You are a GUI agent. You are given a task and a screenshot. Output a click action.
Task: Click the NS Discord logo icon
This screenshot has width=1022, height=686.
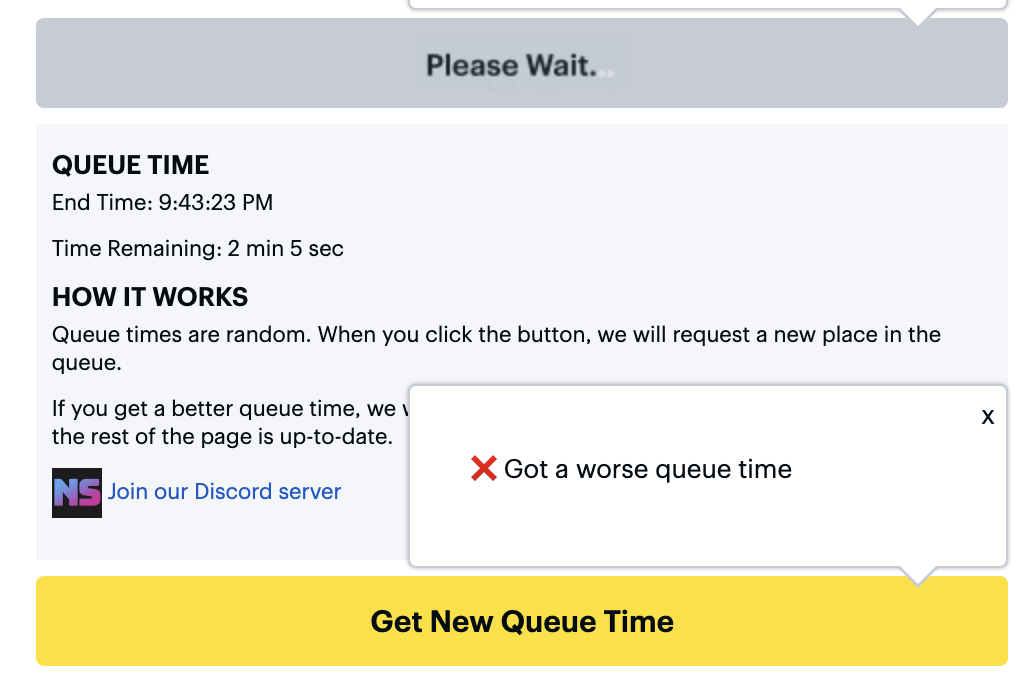pos(77,492)
